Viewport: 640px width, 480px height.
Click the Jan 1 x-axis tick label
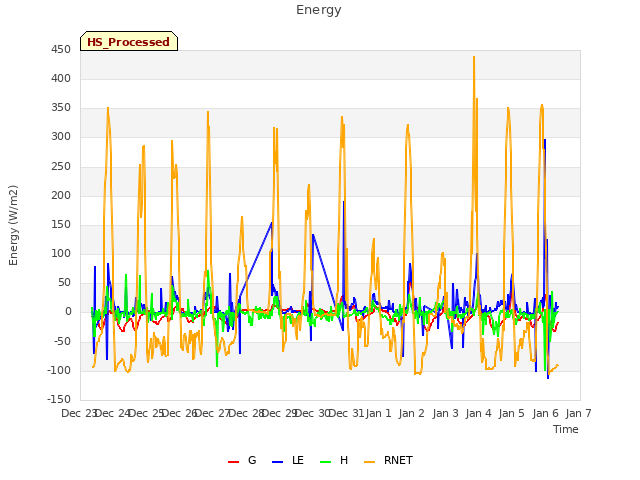(x=378, y=413)
